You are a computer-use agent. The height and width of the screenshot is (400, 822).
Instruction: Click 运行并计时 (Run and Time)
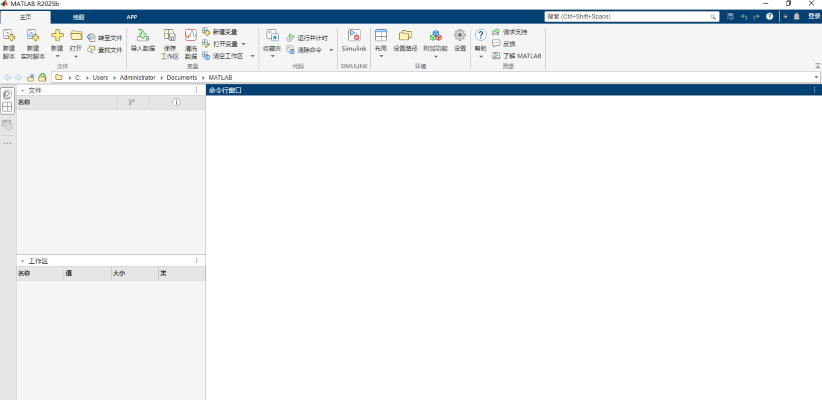307,38
